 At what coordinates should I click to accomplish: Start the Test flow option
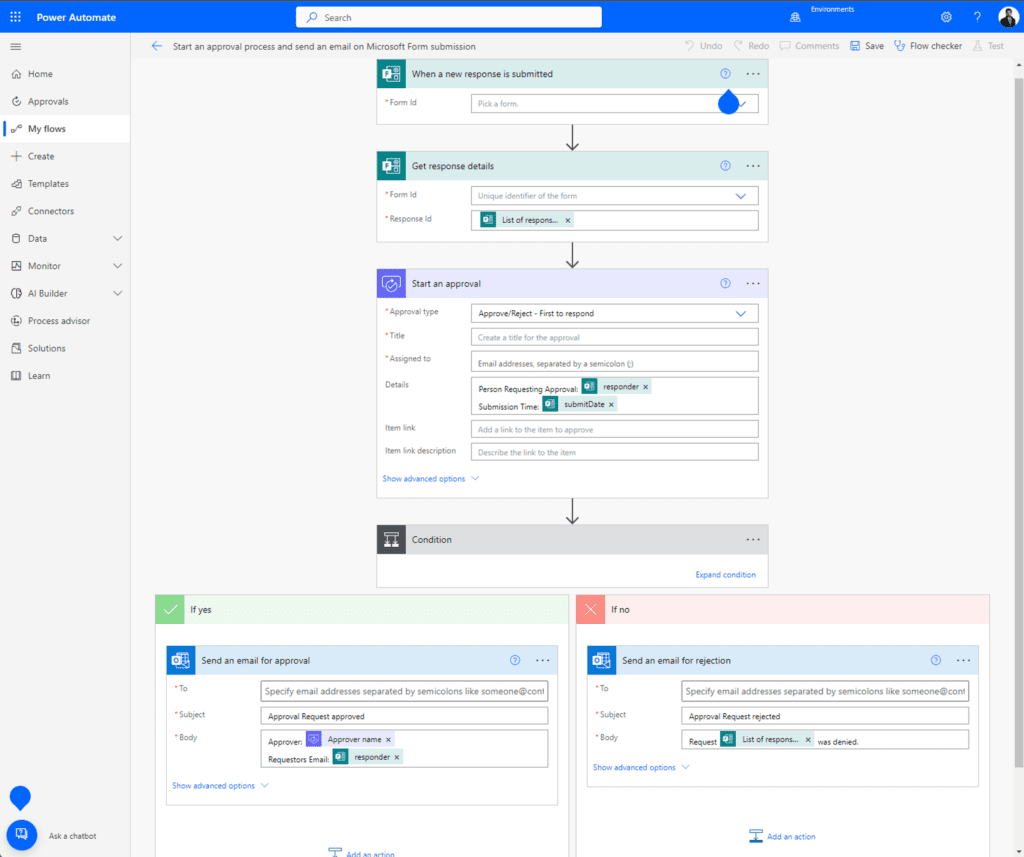pyautogui.click(x=988, y=45)
